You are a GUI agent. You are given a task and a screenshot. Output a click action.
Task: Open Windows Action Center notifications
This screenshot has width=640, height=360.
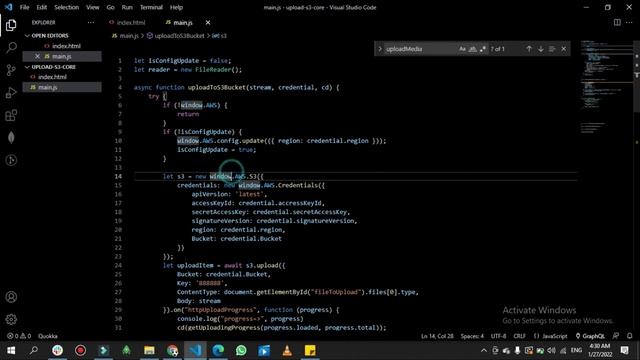coord(624,350)
